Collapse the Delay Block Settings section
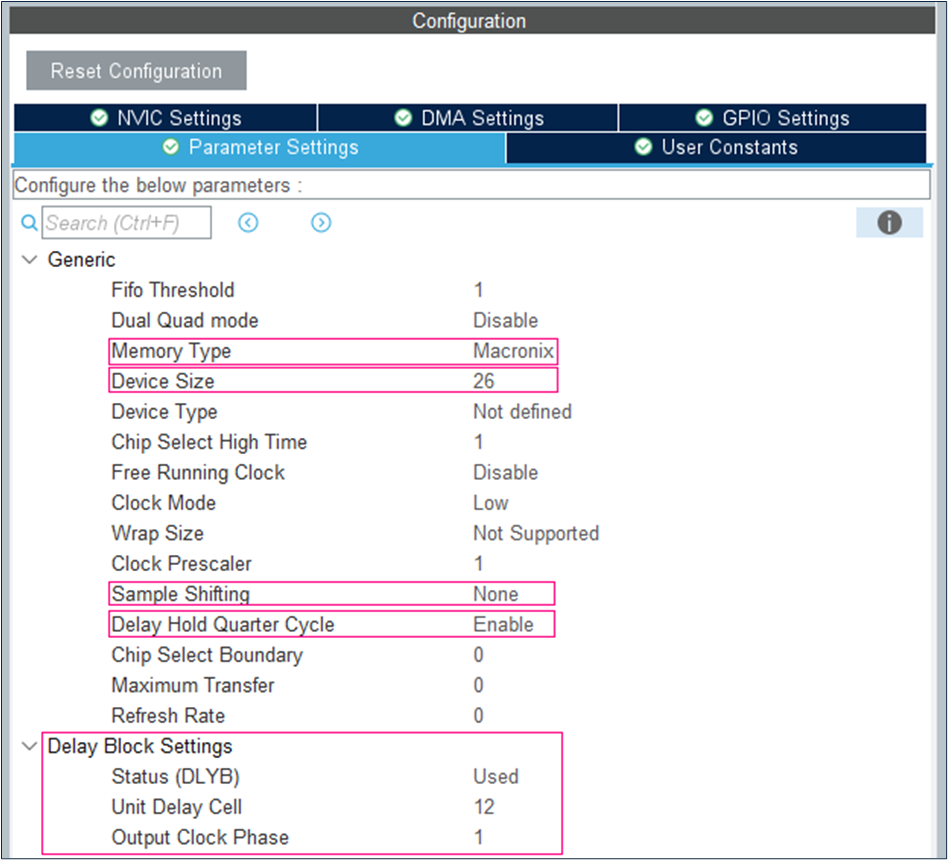Viewport: 948px width, 860px height. point(29,746)
